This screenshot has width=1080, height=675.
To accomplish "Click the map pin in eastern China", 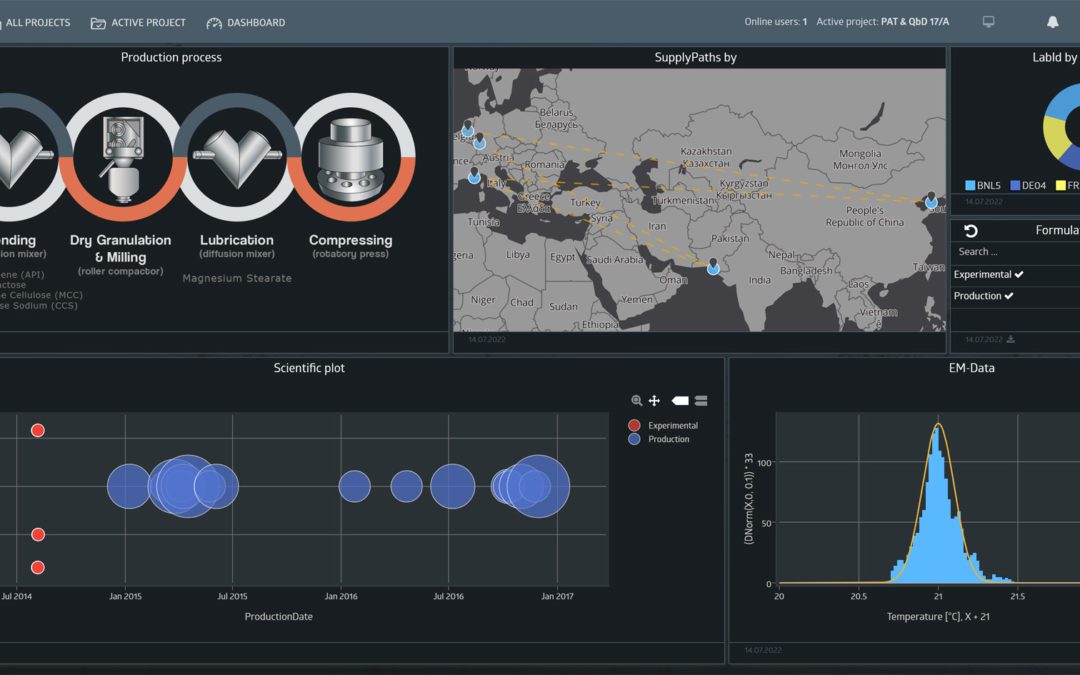I will [931, 200].
